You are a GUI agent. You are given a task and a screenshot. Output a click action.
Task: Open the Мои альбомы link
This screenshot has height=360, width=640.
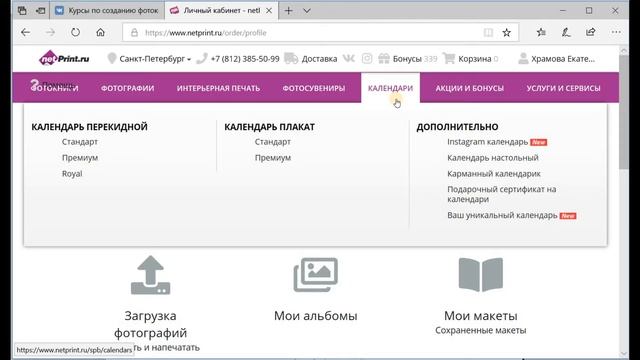[316, 316]
